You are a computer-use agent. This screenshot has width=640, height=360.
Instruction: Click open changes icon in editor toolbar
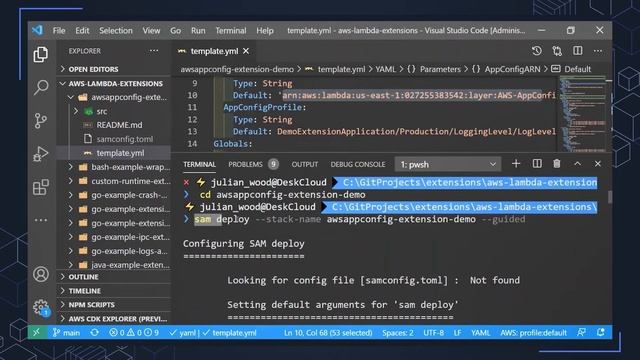(557, 51)
